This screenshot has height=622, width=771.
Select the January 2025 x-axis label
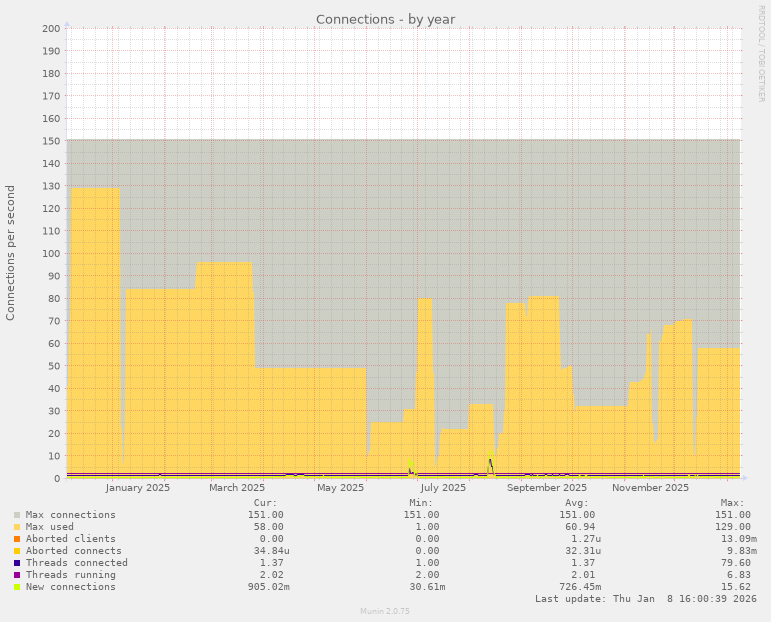point(137,488)
